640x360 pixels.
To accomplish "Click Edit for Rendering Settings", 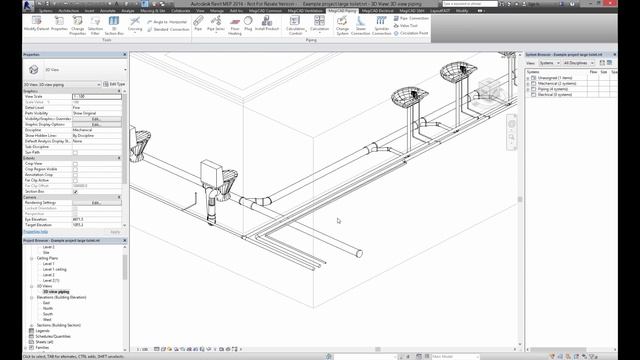I will (x=96, y=203).
